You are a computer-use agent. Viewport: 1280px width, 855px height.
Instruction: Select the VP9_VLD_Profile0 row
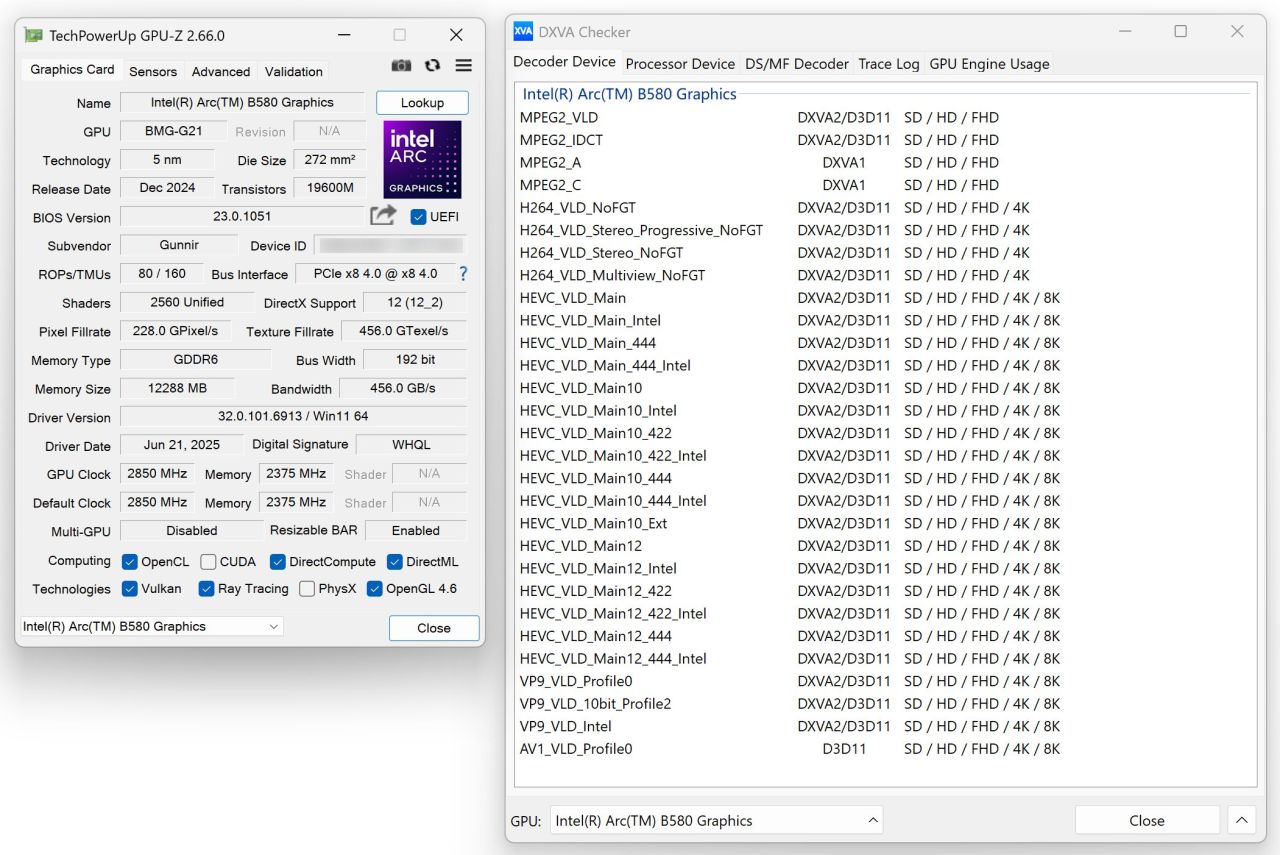tap(885, 682)
